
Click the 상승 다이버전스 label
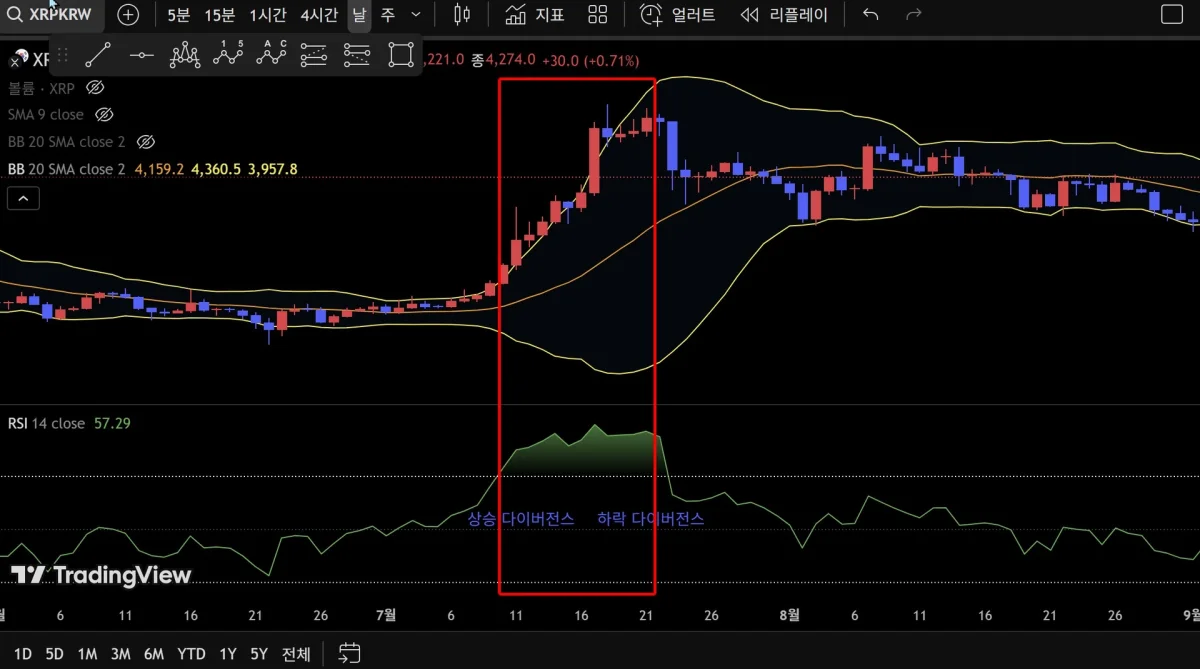(521, 519)
